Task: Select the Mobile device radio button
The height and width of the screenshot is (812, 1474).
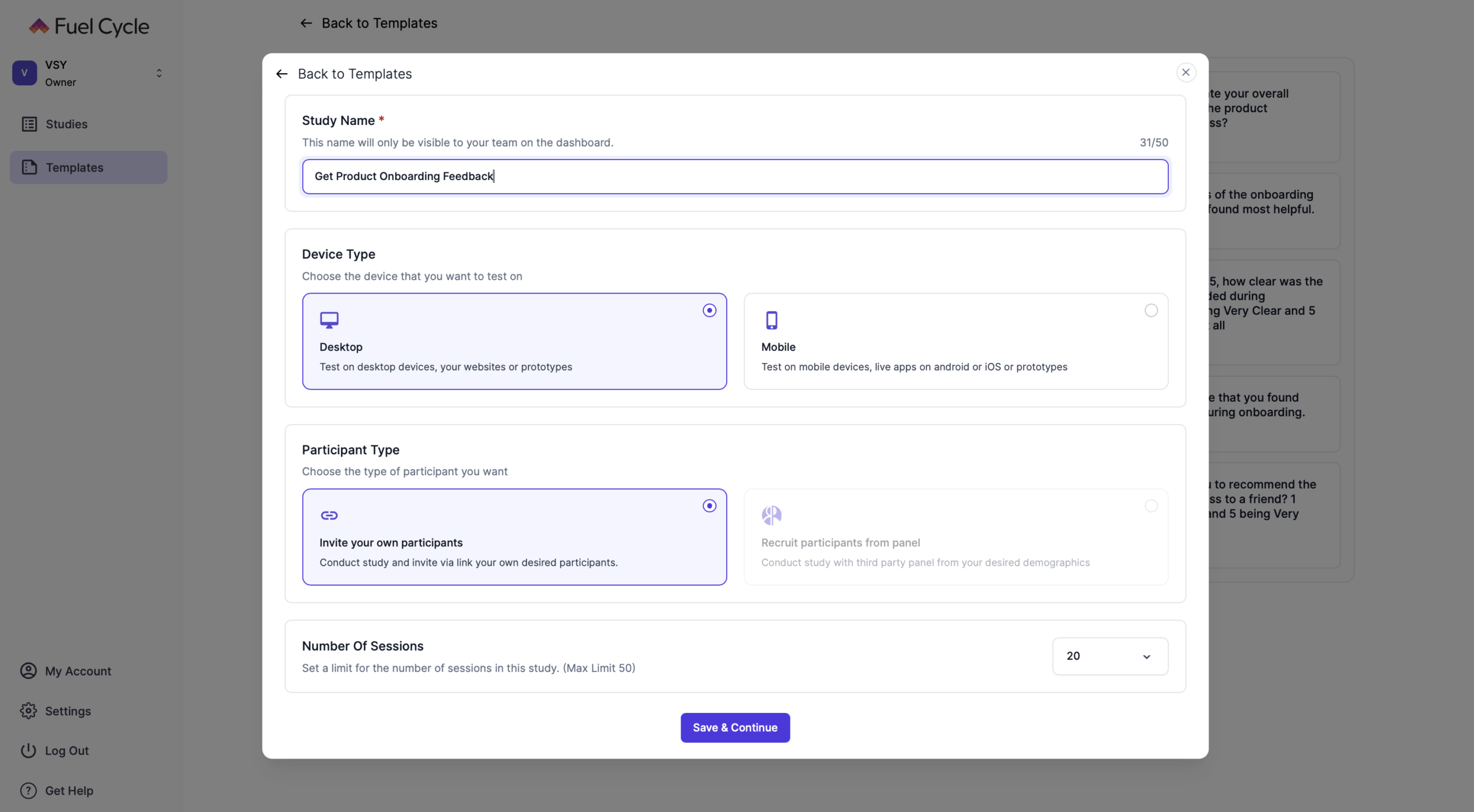Action: click(1151, 311)
